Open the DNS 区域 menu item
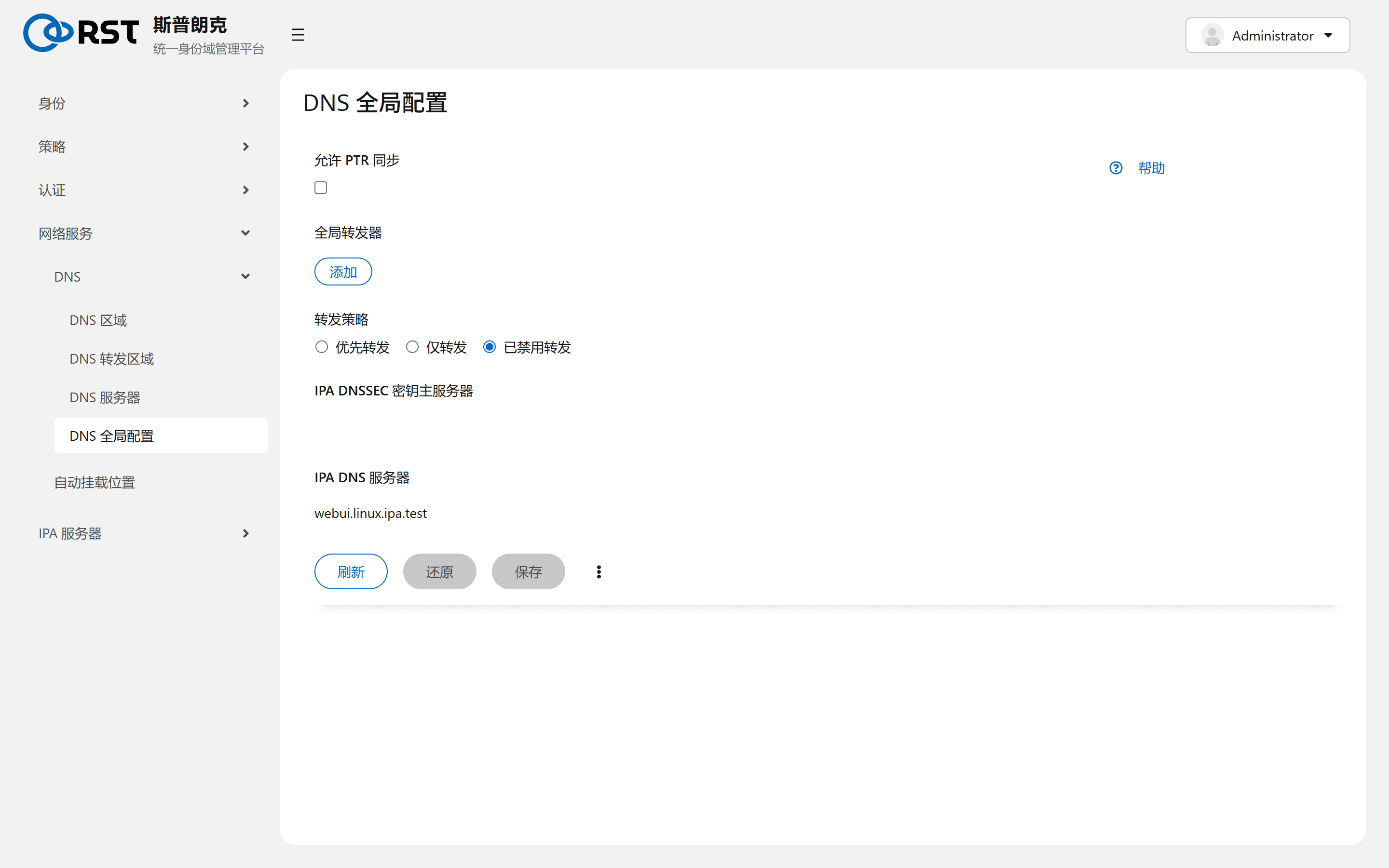Image resolution: width=1389 pixels, height=868 pixels. pyautogui.click(x=98, y=320)
